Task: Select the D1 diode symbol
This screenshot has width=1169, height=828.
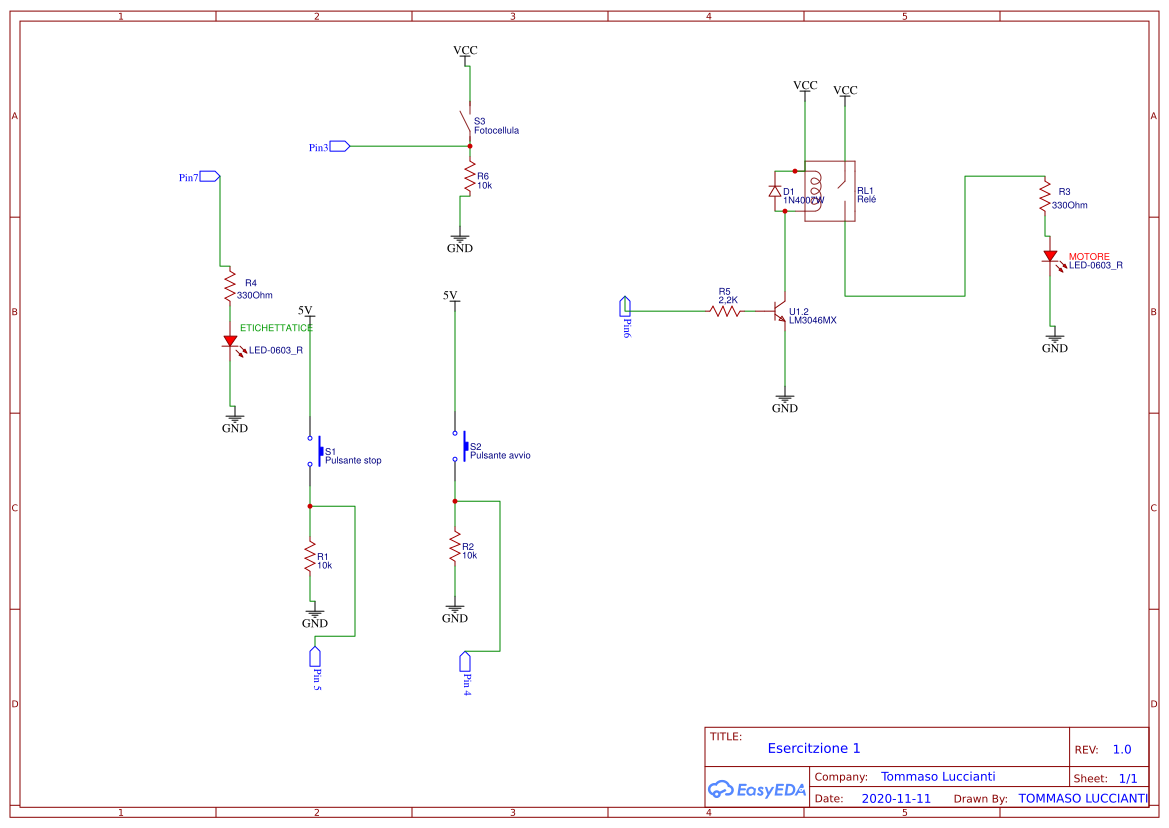Action: click(775, 192)
